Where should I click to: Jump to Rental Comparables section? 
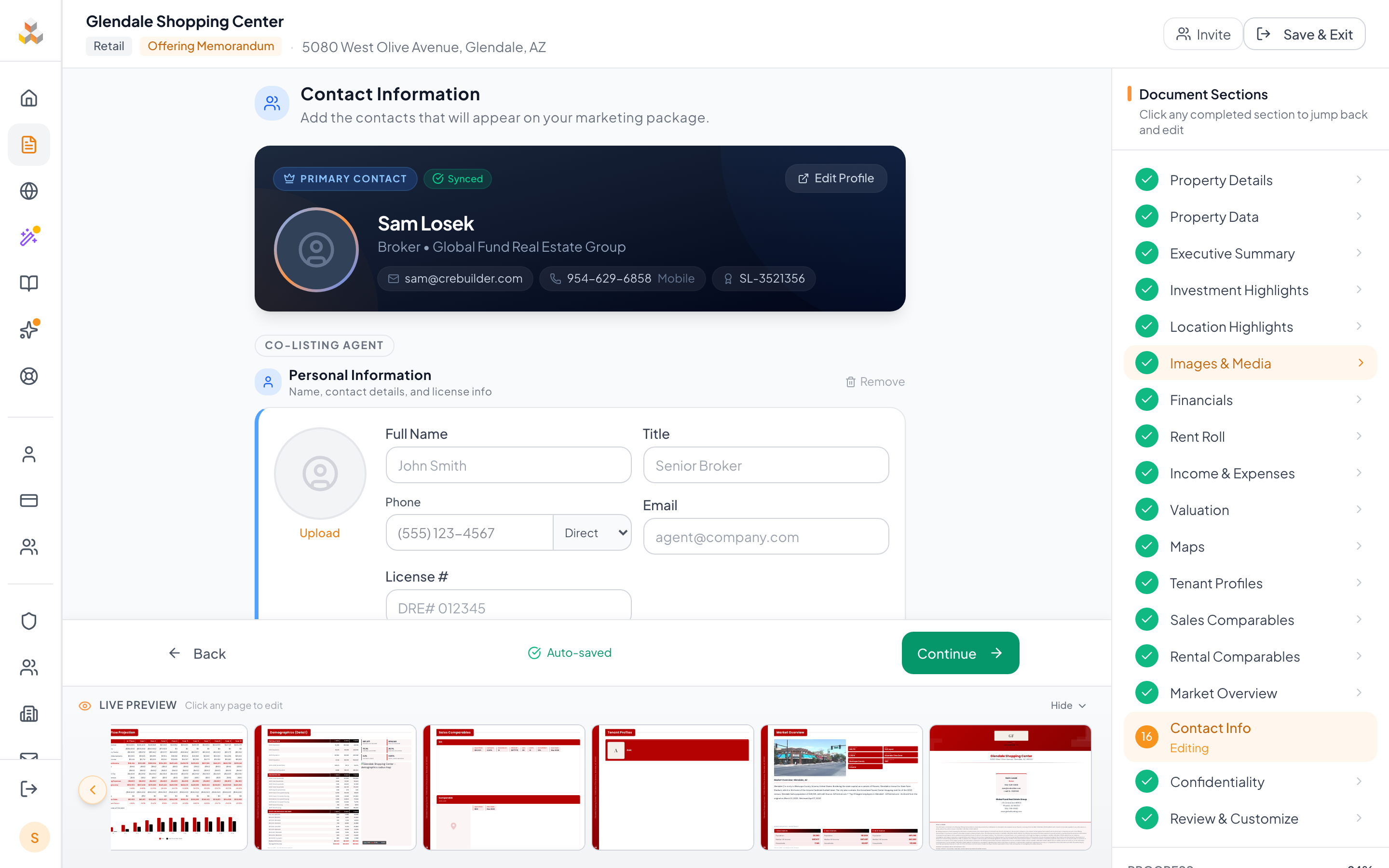click(1250, 656)
